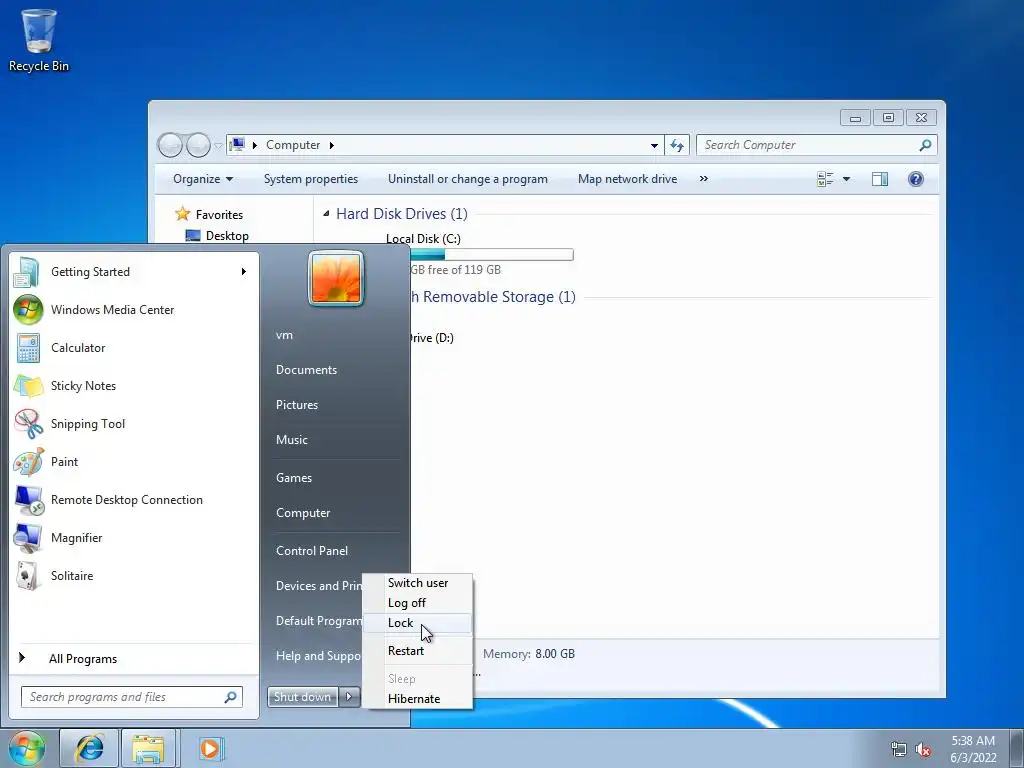Open address bar history dropdown arrow
This screenshot has height=768, width=1024.
click(x=654, y=145)
